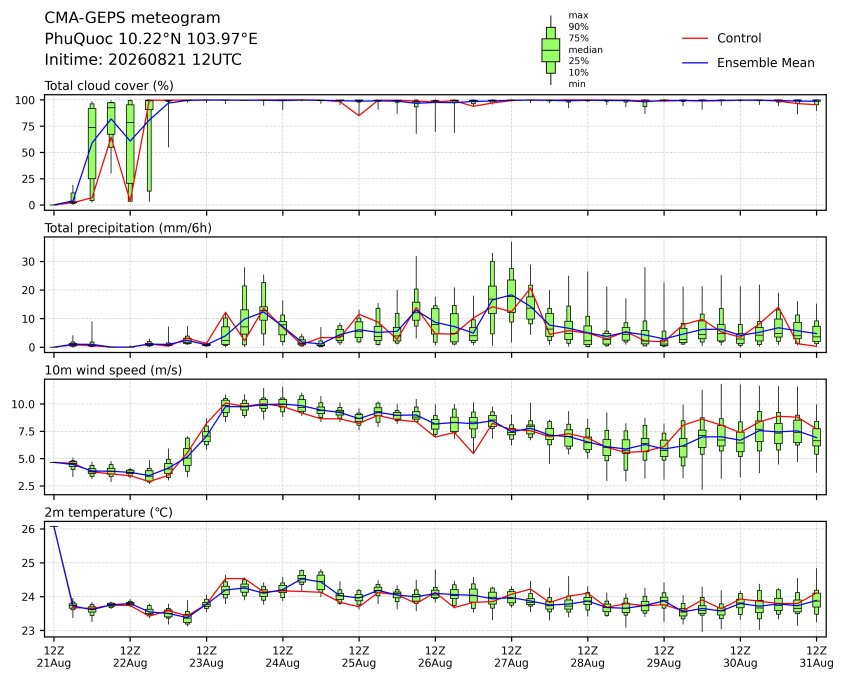Click the 'Initime: 20260821 12UTC' text

[x=143, y=59]
